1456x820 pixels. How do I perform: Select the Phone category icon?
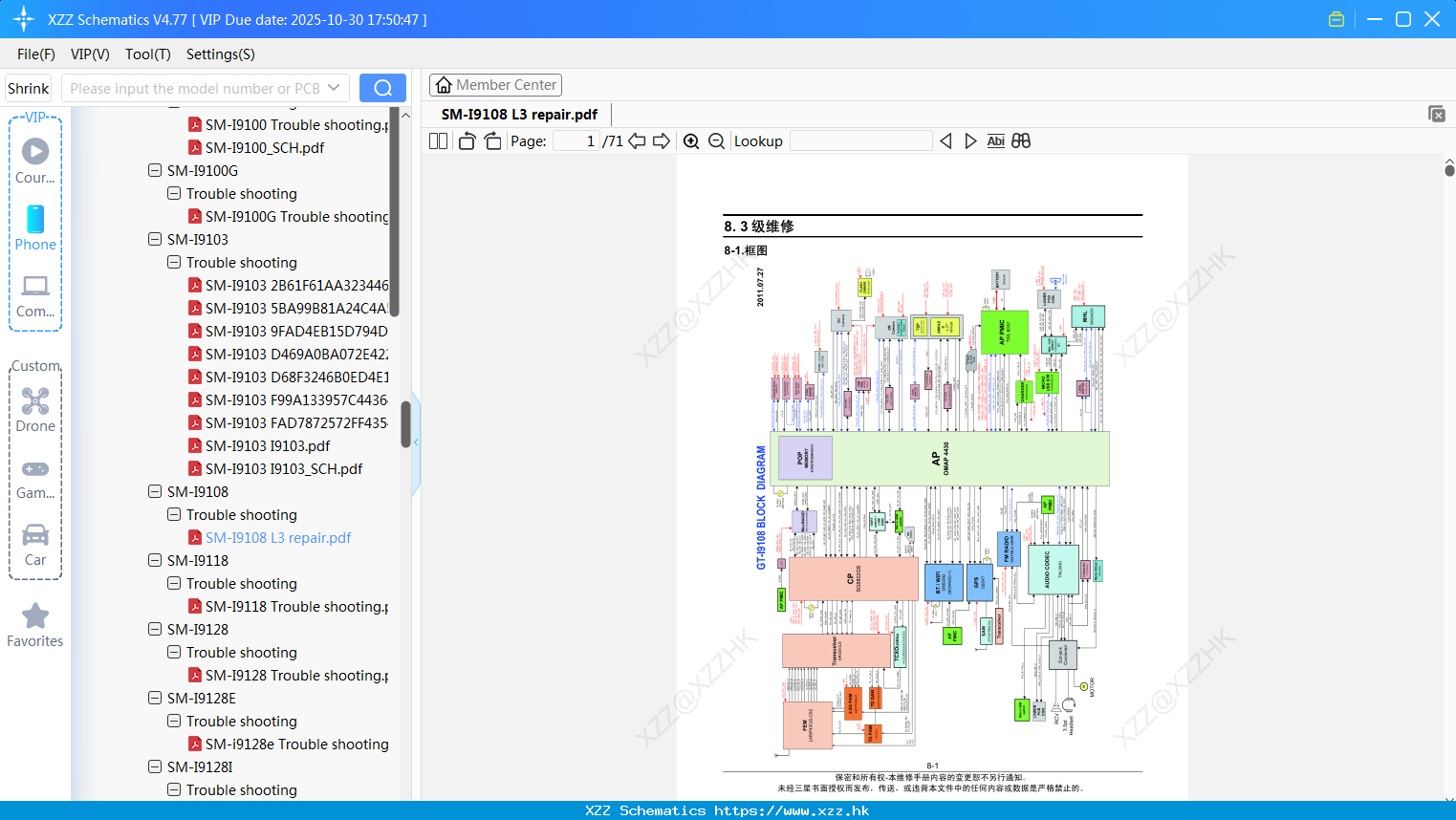(35, 219)
